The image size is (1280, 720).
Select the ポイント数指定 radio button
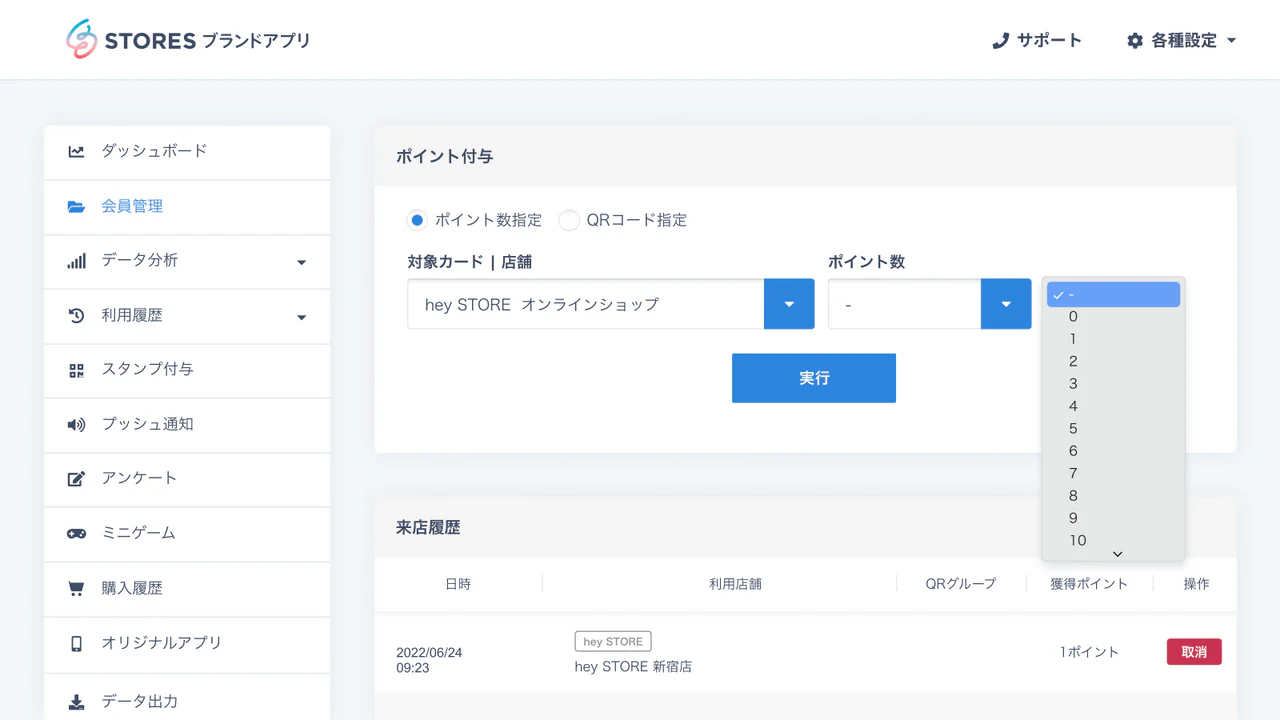tap(417, 220)
